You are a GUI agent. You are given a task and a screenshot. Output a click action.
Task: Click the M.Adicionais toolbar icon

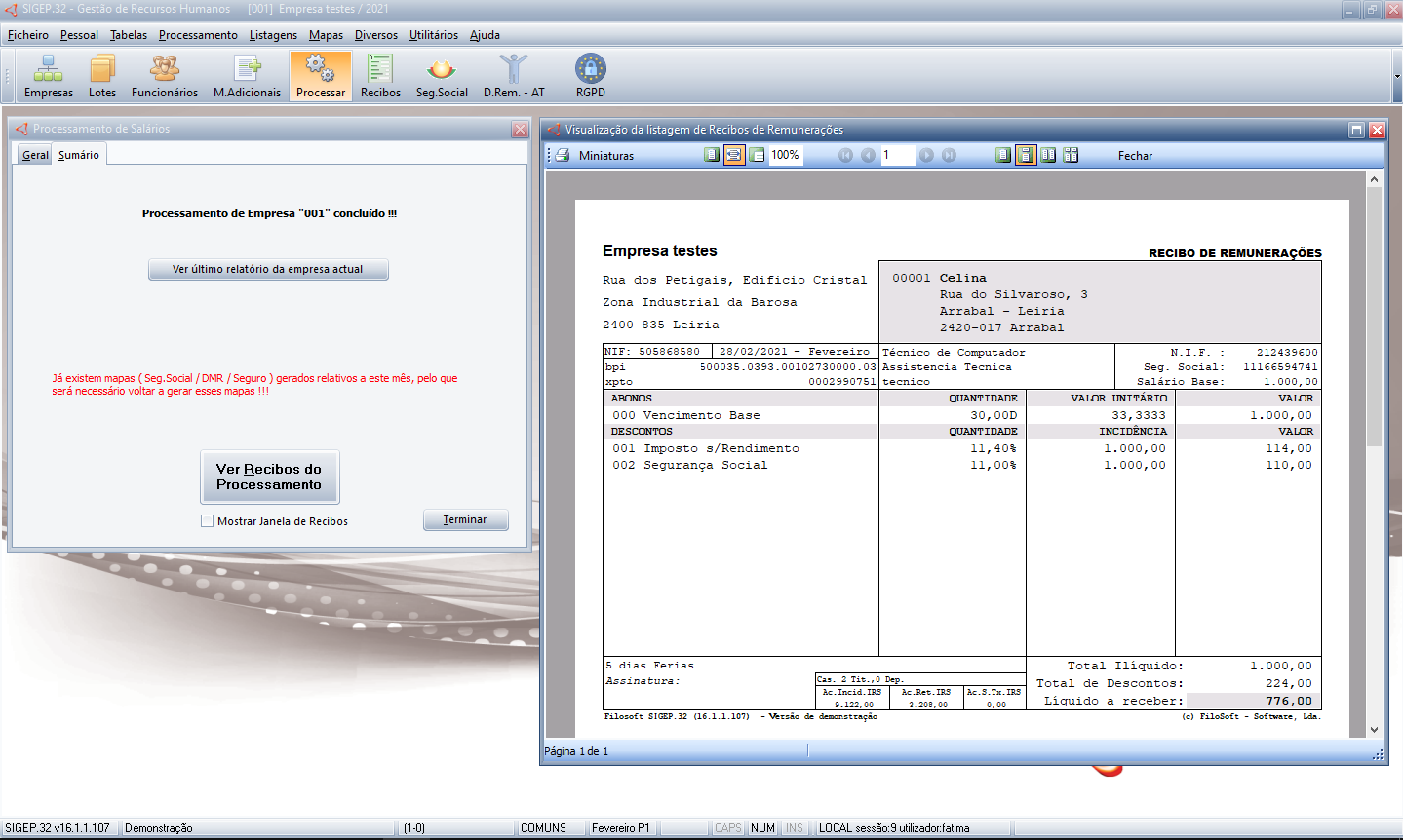pyautogui.click(x=247, y=76)
